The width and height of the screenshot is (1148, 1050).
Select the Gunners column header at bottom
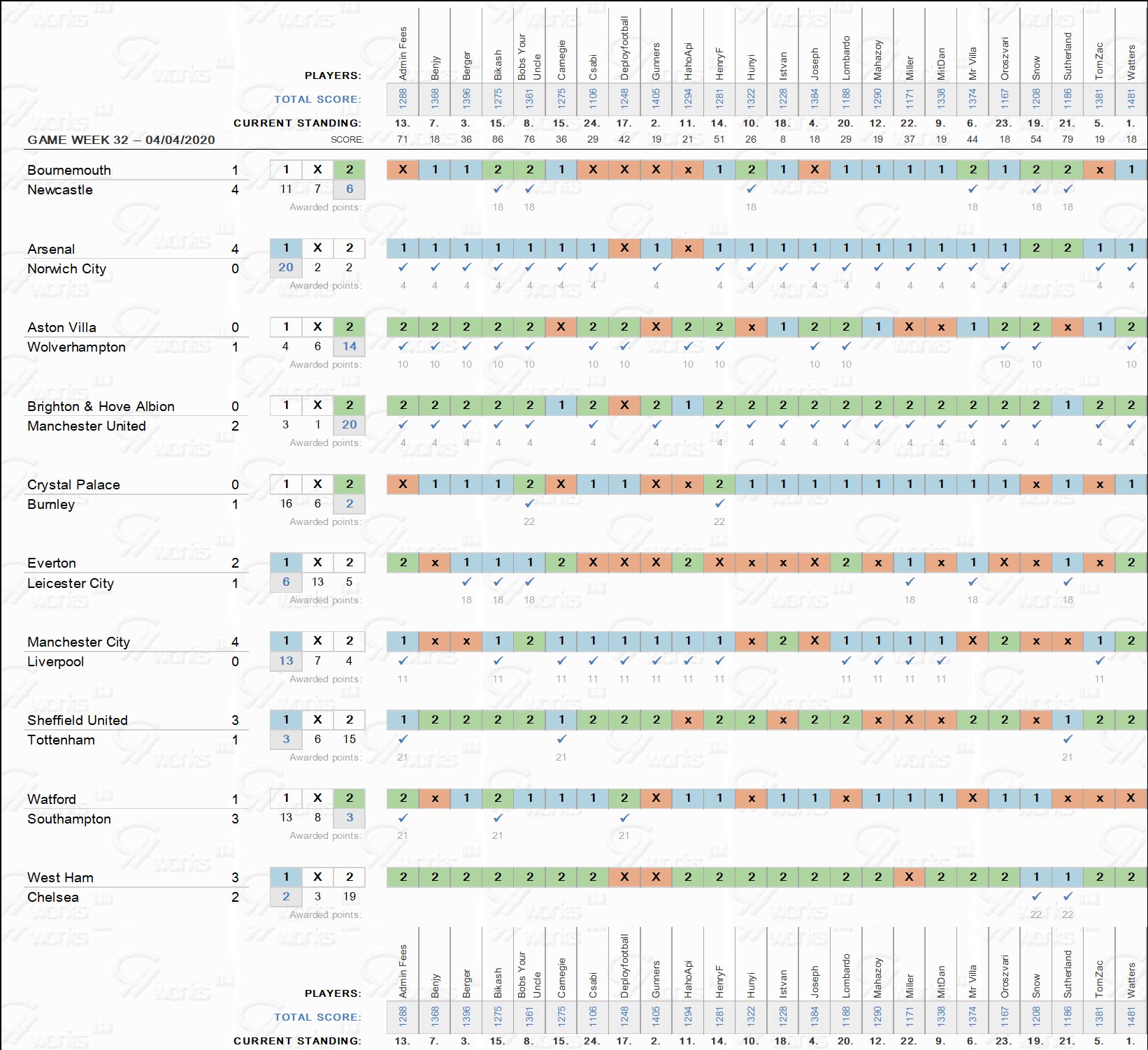[x=656, y=979]
